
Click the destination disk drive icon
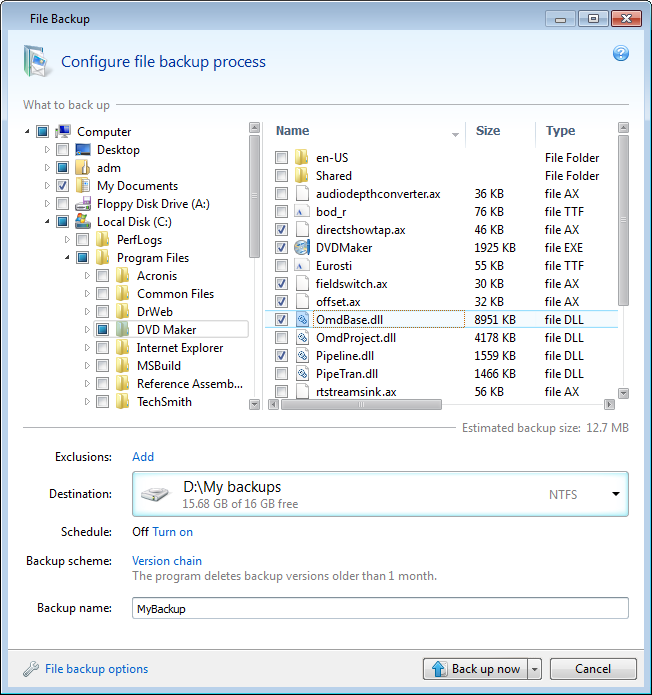pyautogui.click(x=155, y=494)
